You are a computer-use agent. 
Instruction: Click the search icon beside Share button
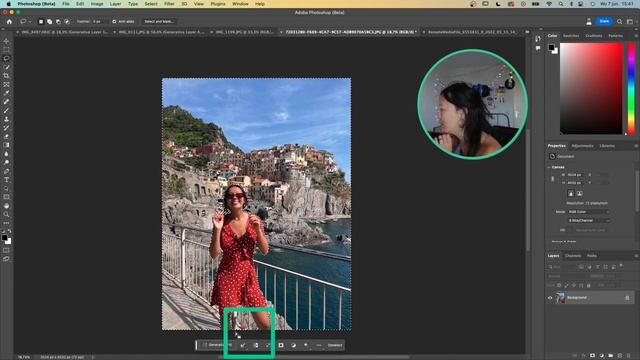pos(620,21)
